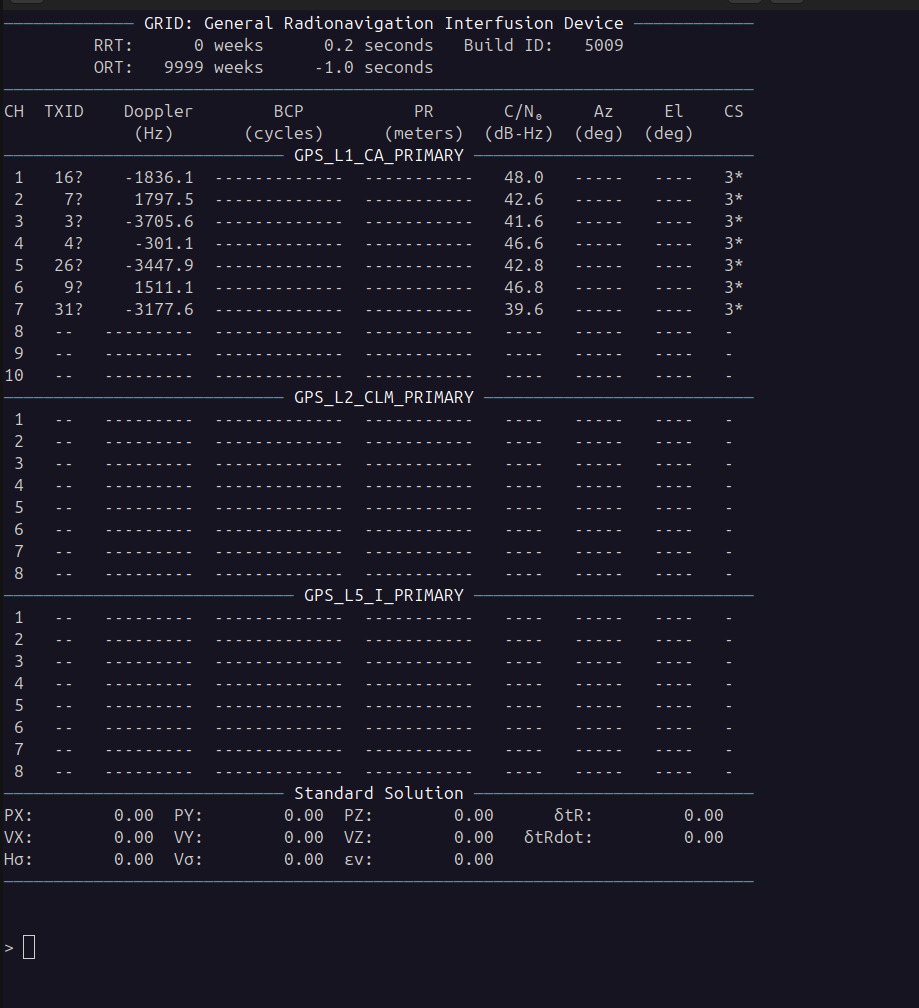
Task: Select TXID 26? in channel 5
Action: pos(69,266)
